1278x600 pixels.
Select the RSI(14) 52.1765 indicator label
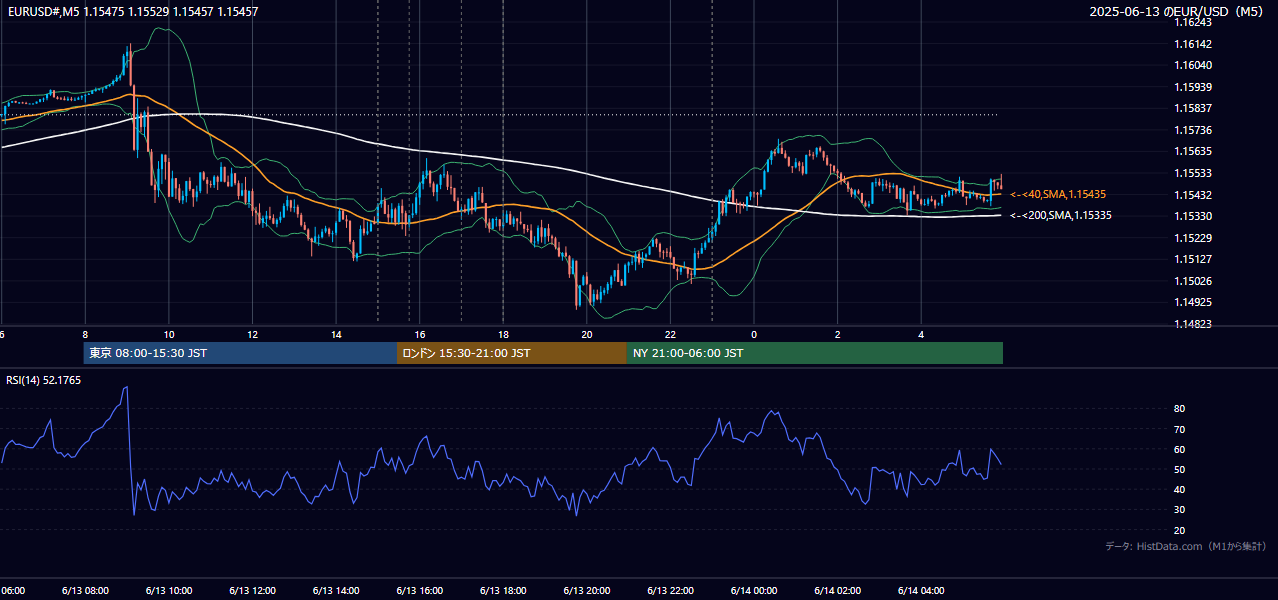(44, 380)
